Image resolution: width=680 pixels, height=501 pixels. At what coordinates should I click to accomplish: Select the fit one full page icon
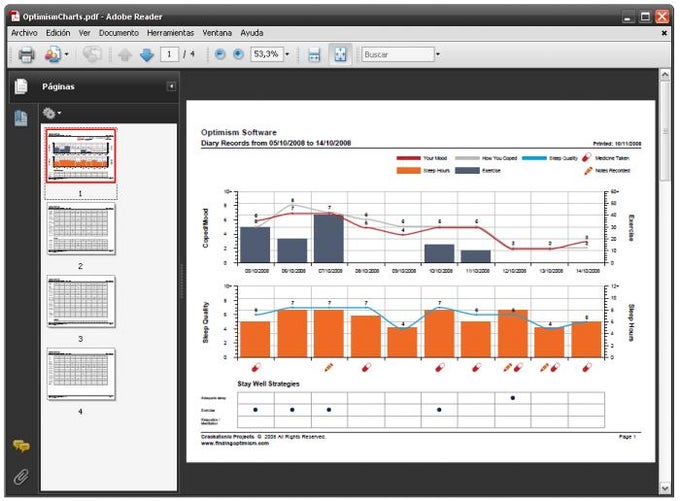(340, 55)
